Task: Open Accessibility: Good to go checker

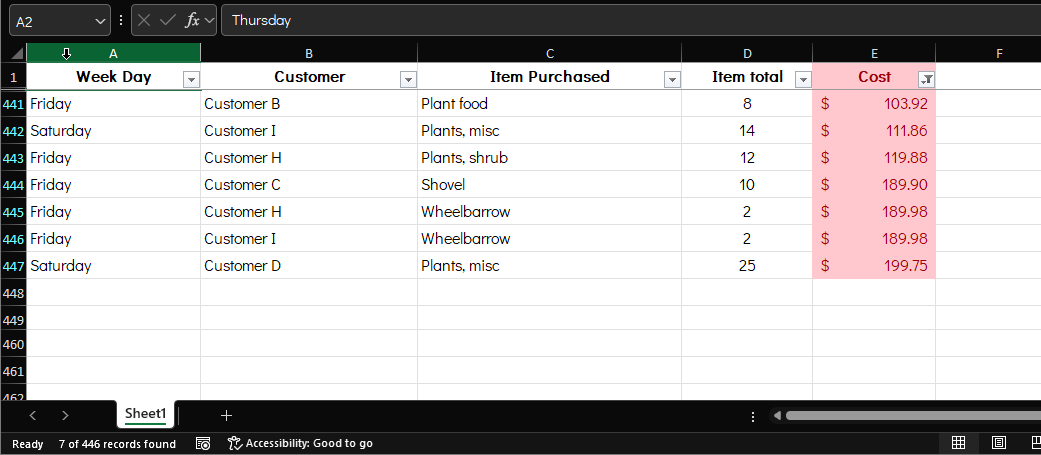Action: (x=300, y=443)
